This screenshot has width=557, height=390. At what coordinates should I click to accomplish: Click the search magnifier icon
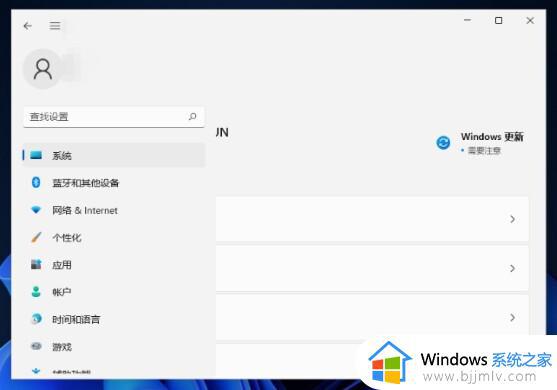tap(193, 117)
